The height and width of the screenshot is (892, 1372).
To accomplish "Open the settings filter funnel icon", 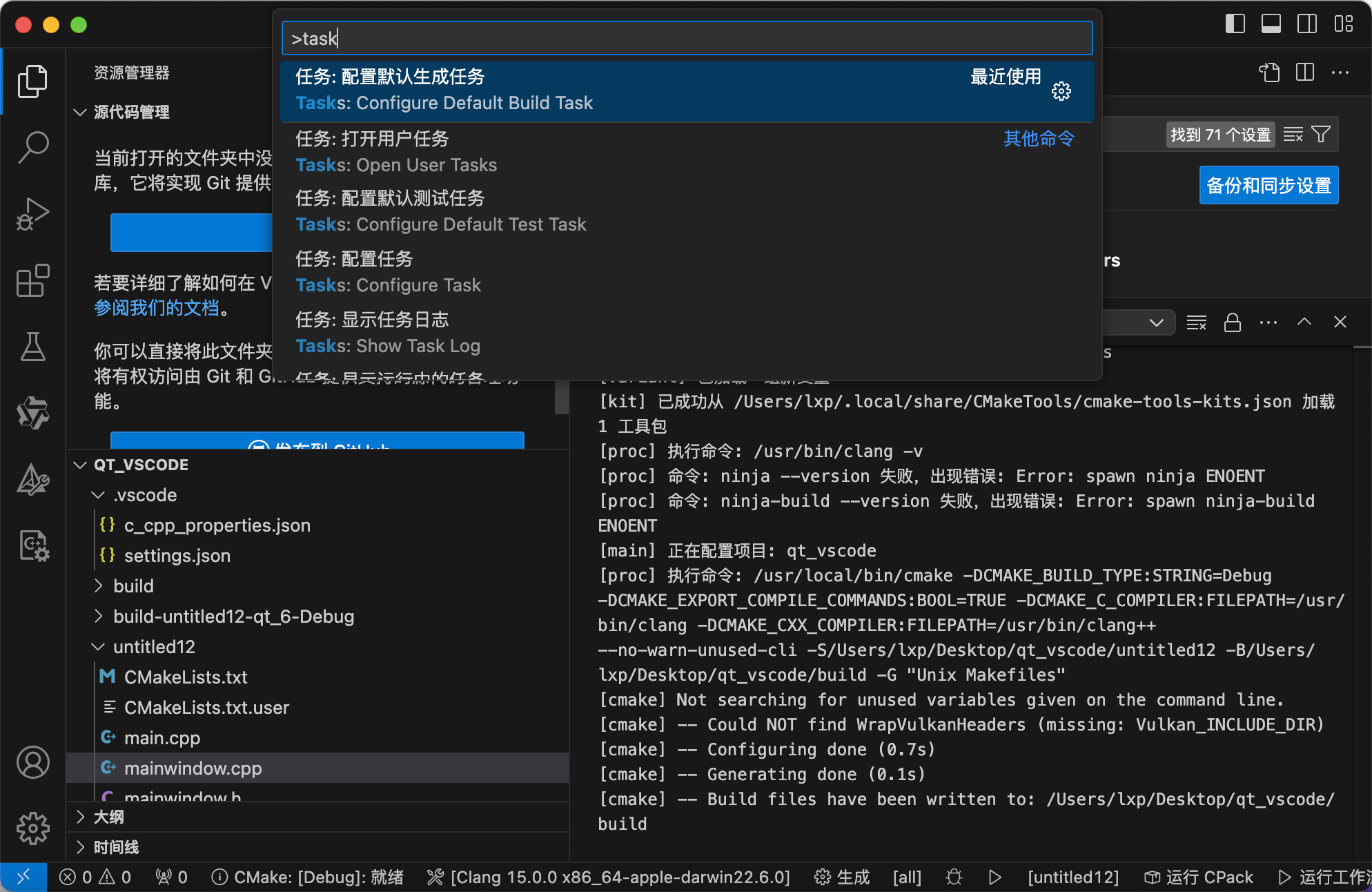I will (1320, 134).
